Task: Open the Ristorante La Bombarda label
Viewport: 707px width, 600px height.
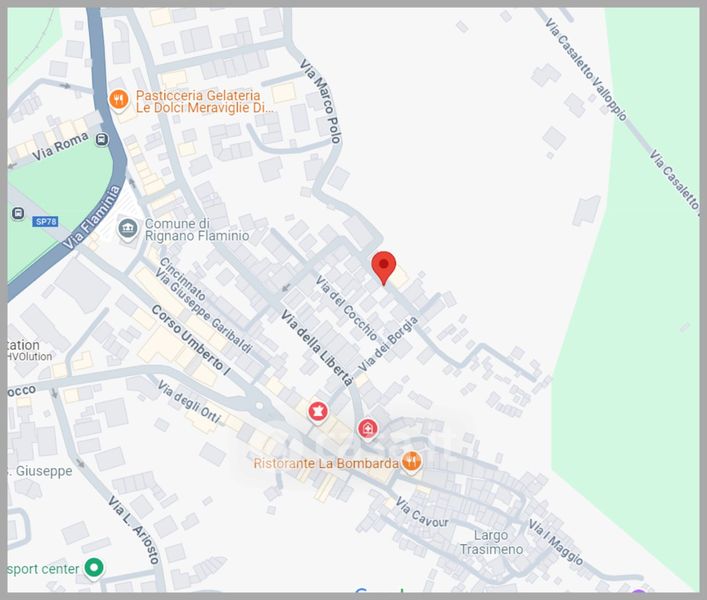Action: [325, 463]
